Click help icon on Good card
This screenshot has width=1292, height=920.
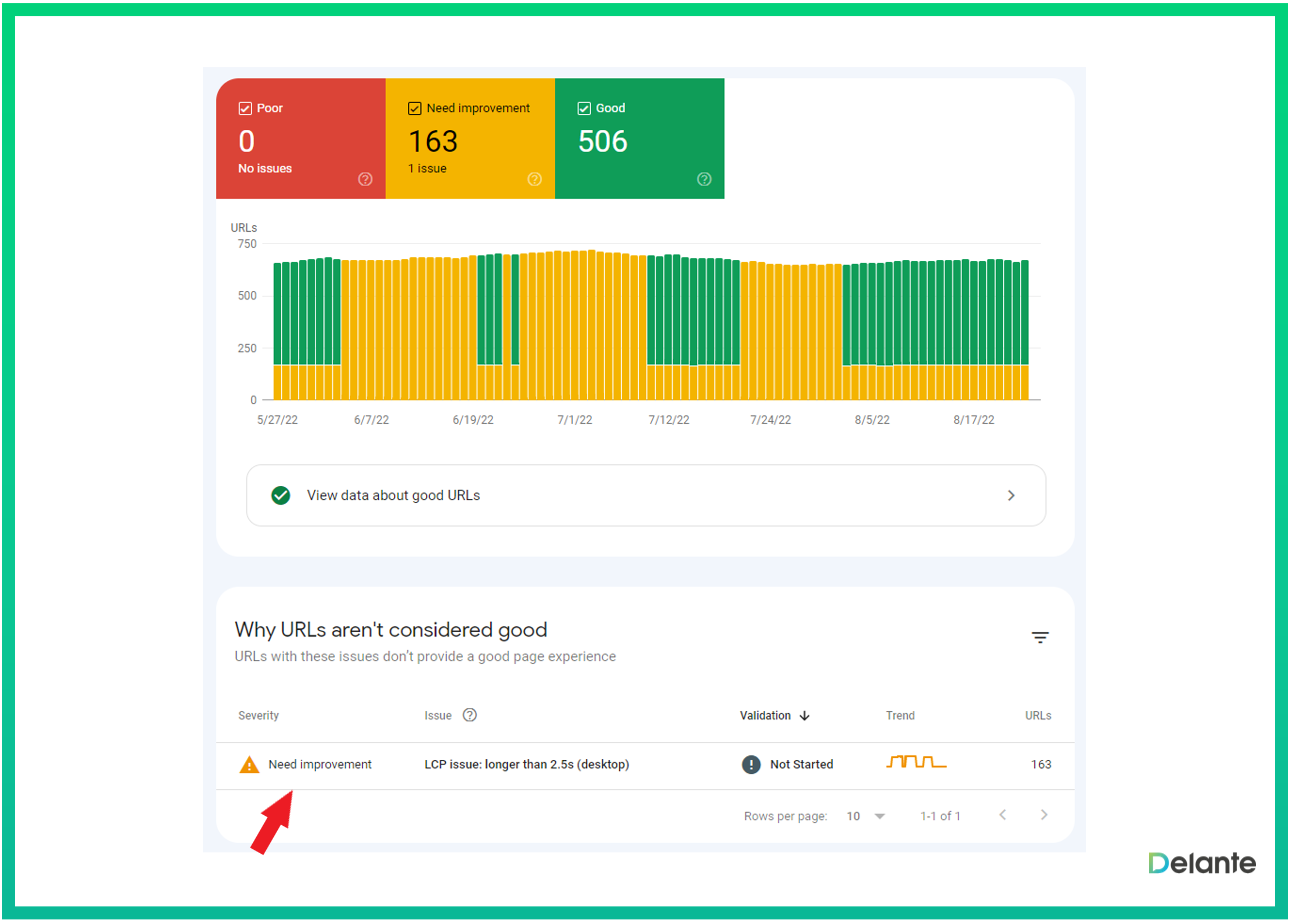pos(704,179)
